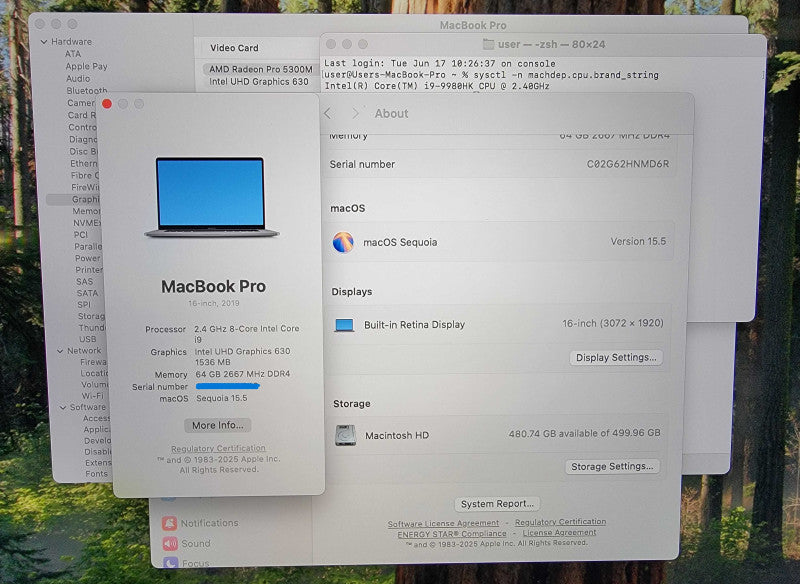800x584 pixels.
Task: Open Regulatory Certification link in System Settings
Action: 560,522
